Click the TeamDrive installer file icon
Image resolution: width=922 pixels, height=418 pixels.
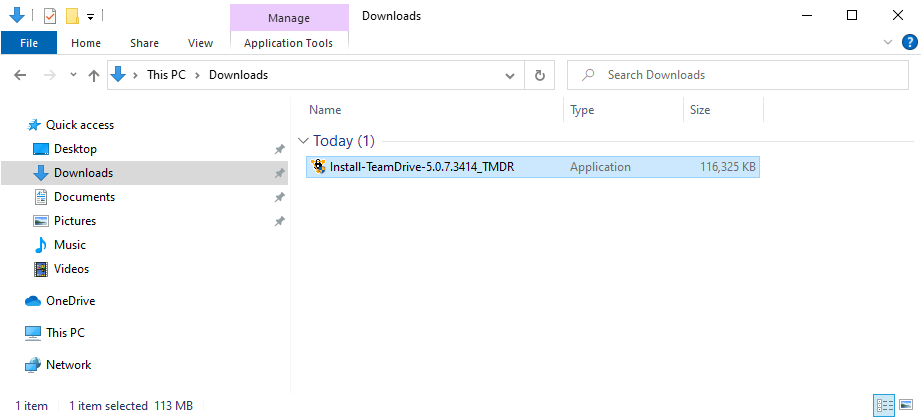(319, 167)
